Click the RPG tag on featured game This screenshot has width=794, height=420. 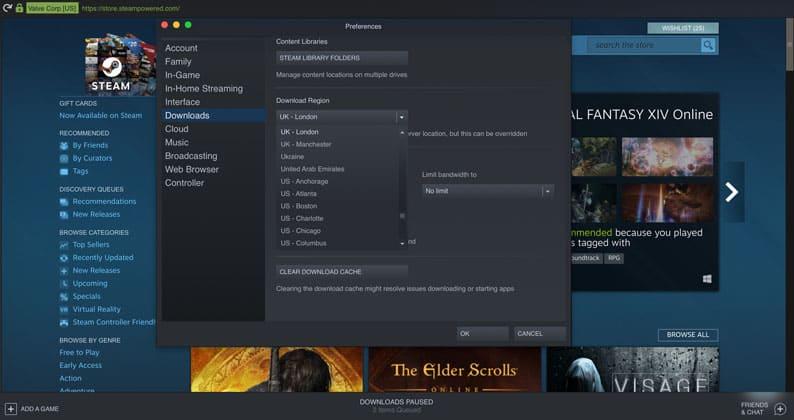(x=614, y=258)
